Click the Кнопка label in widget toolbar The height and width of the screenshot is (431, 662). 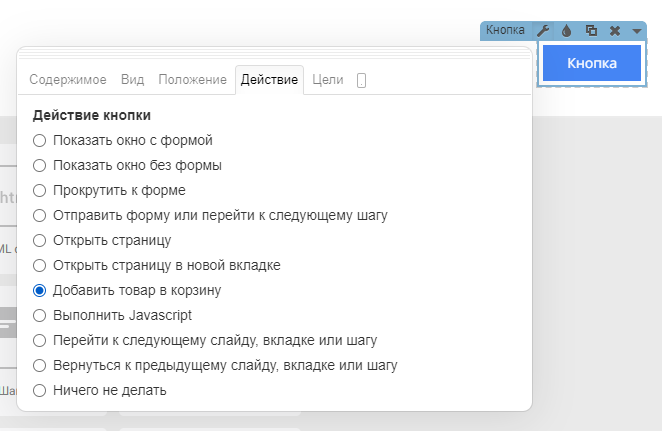pos(505,31)
